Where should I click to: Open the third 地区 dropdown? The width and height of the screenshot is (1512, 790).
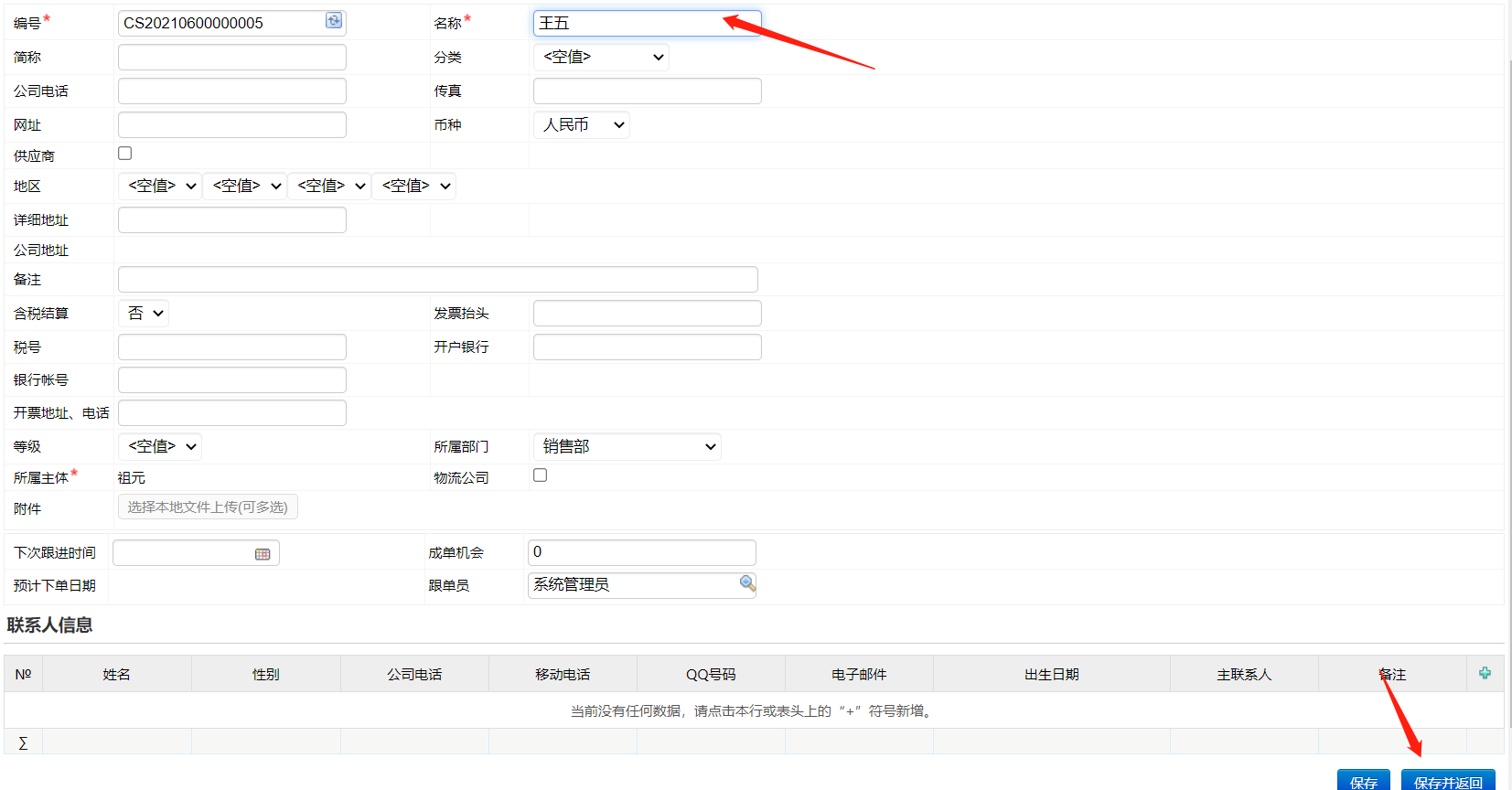click(329, 186)
